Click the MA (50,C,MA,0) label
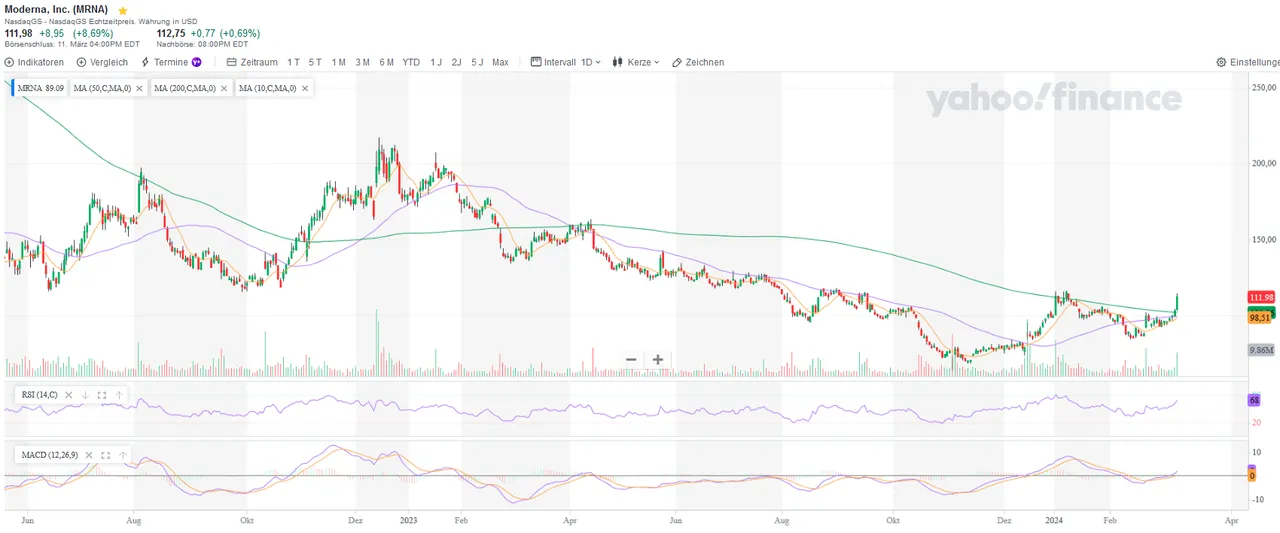1280x533 pixels. click(102, 88)
